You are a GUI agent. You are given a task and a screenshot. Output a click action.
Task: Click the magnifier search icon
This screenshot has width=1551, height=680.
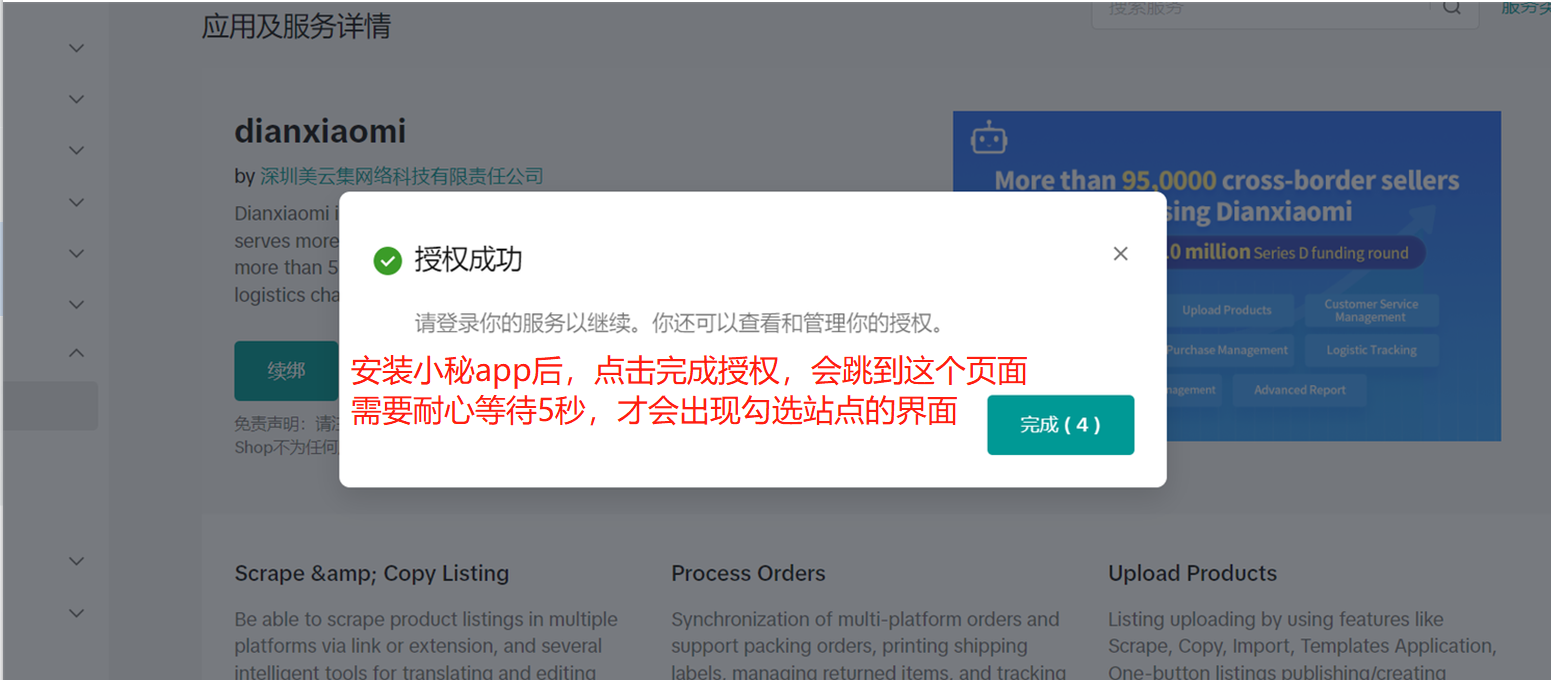[1452, 8]
